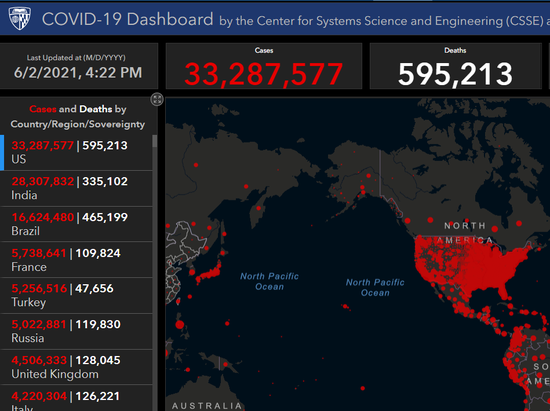Screen dimensions: 550x411
Task: Expand the country list panel with the fullscreen icon
Action: click(x=157, y=99)
